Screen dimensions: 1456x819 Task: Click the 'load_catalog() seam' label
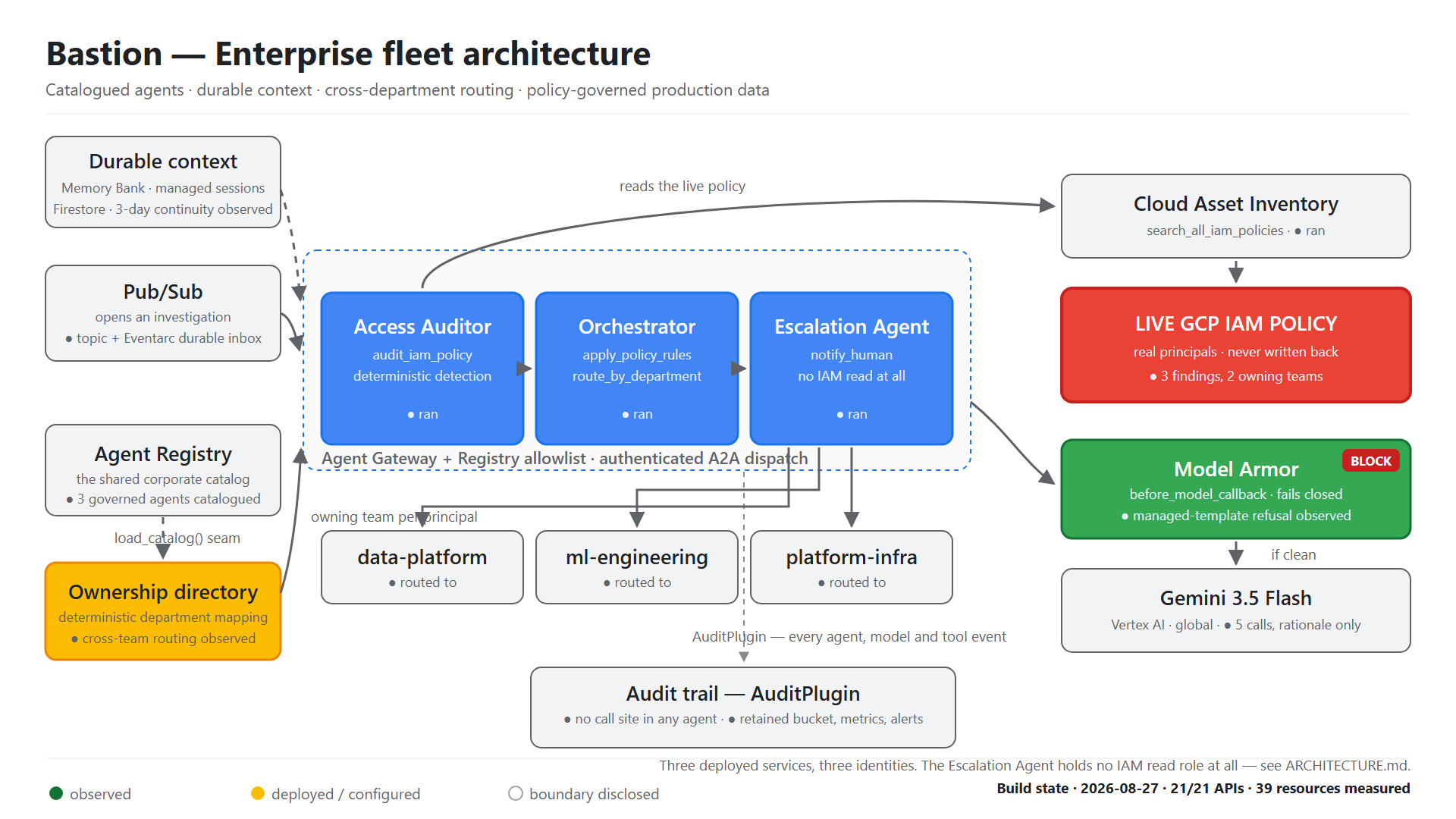[x=177, y=538]
